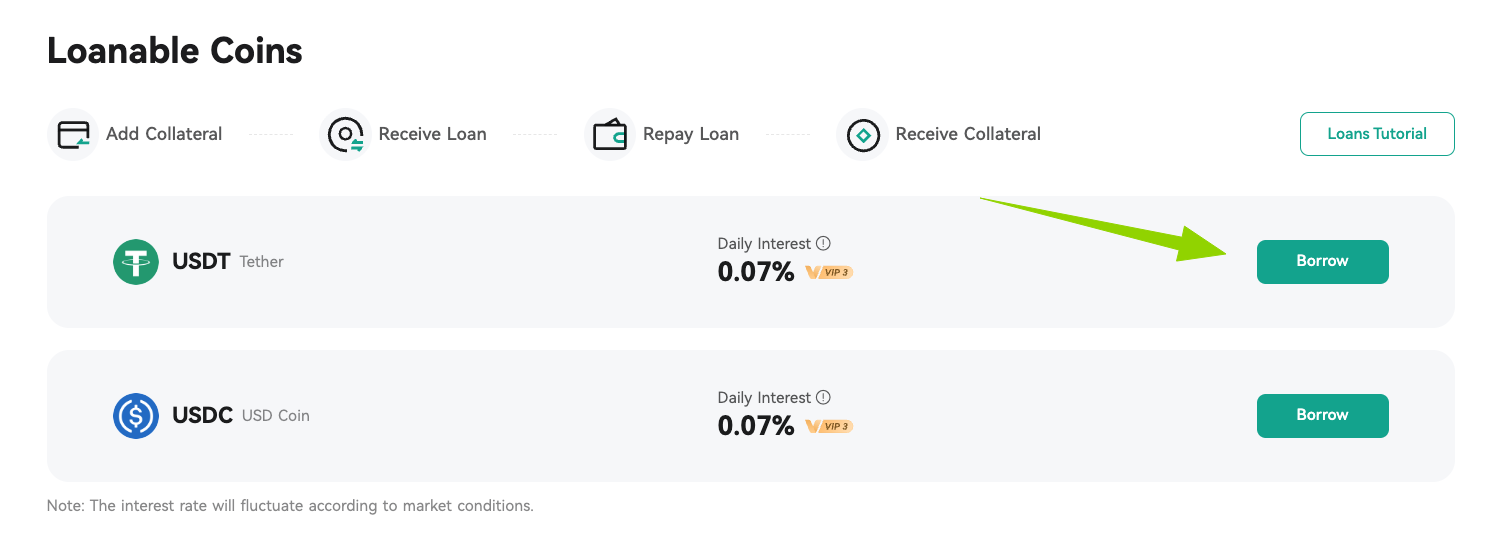Select the blue USDC coin logo
The height and width of the screenshot is (538, 1488).
(136, 416)
